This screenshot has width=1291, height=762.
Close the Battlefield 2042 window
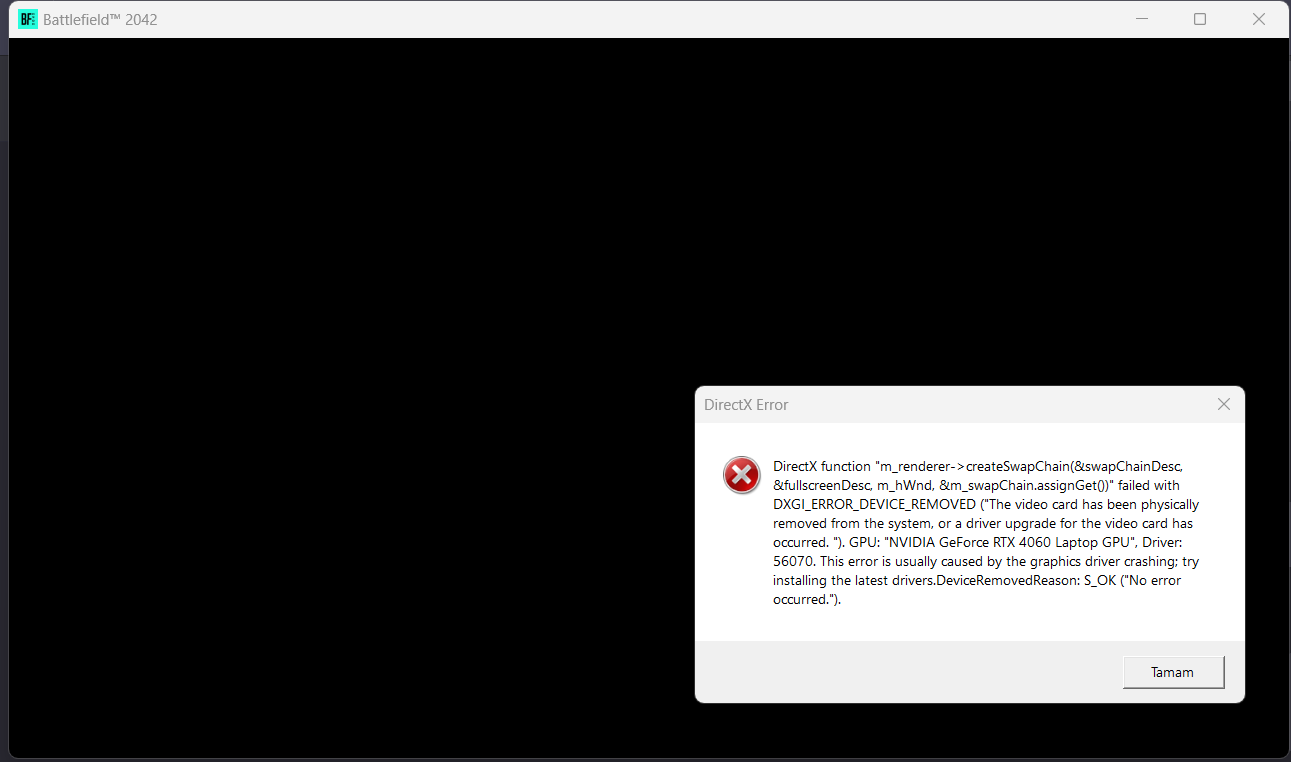(x=1259, y=19)
